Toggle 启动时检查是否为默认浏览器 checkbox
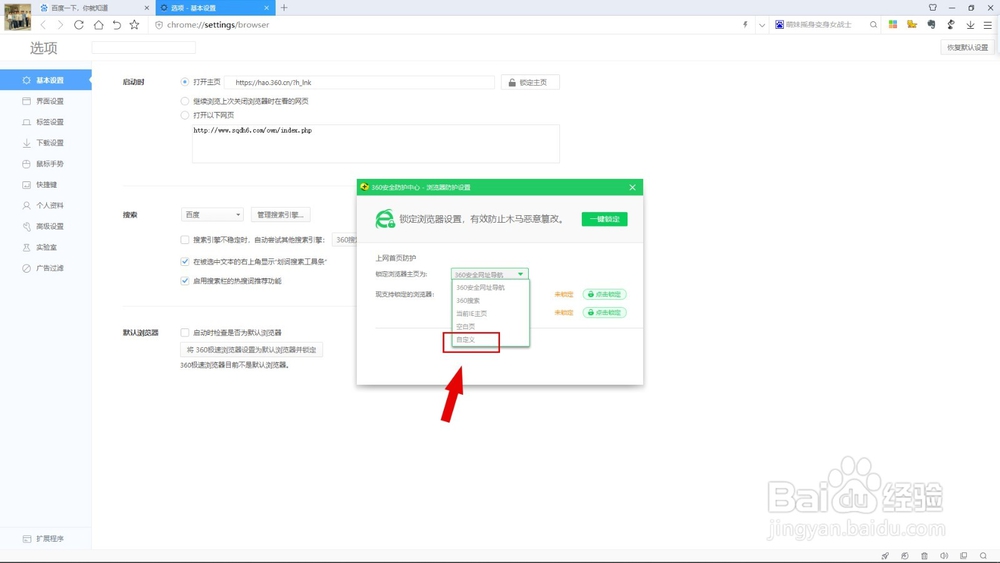The width and height of the screenshot is (1000, 563). coord(184,332)
